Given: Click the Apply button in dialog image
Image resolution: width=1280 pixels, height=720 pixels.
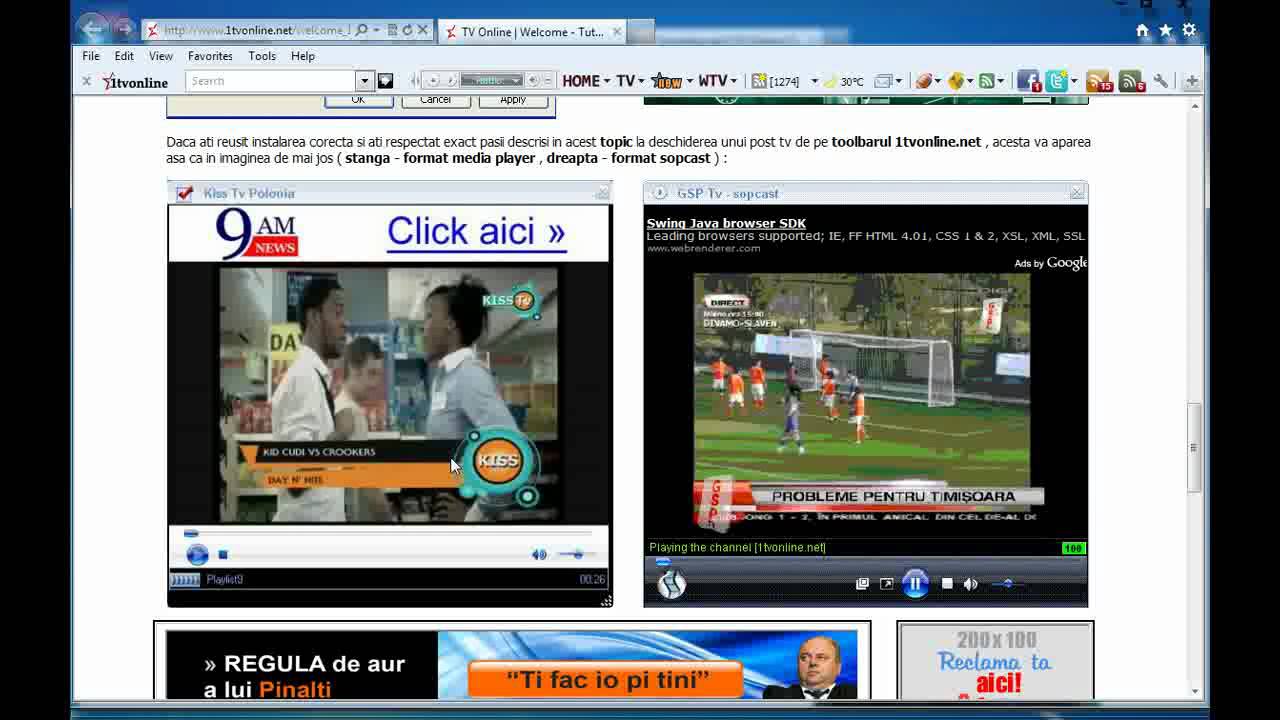Looking at the screenshot, I should tap(513, 100).
